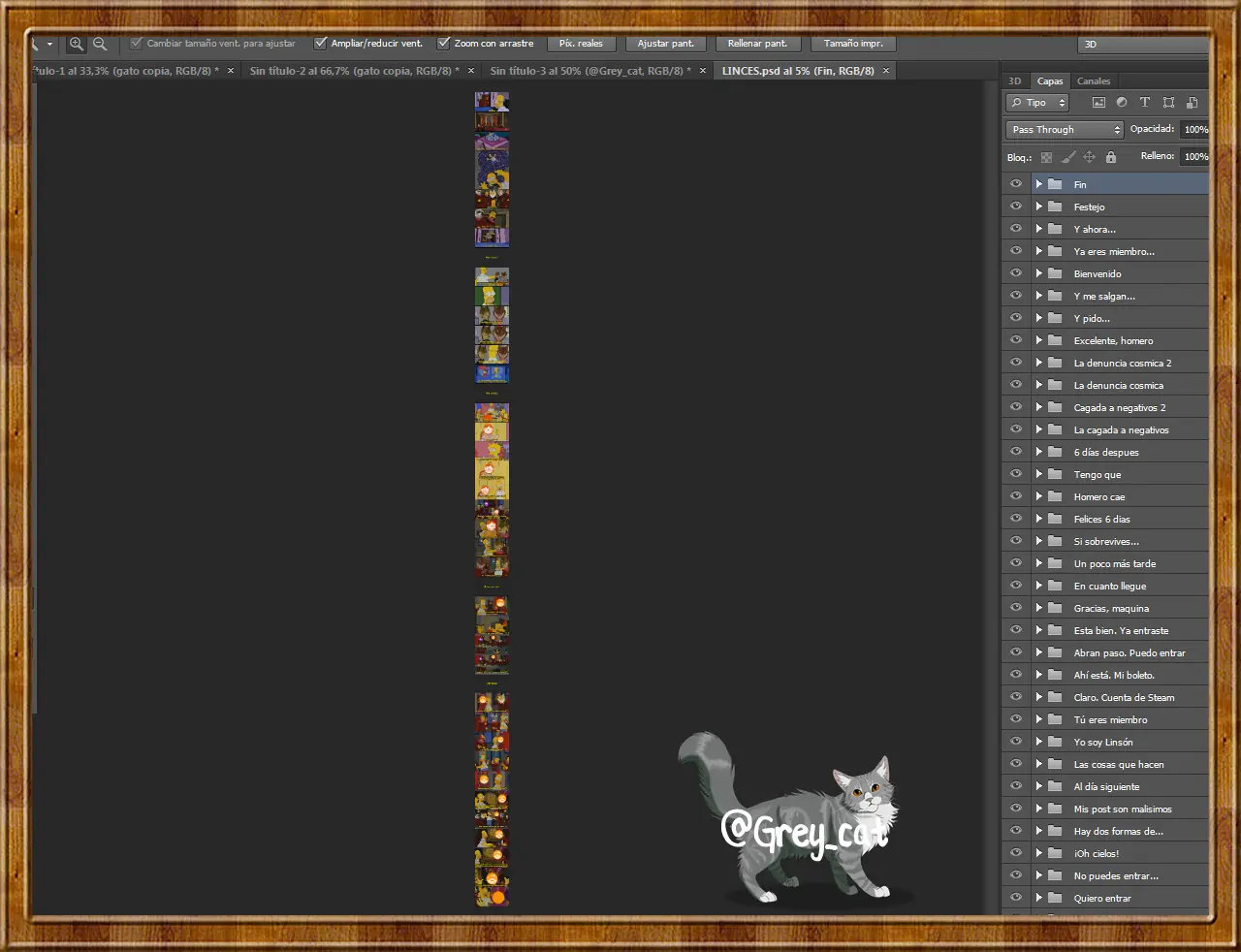The image size is (1241, 952).
Task: Hide the Fin layer group
Action: (1016, 184)
